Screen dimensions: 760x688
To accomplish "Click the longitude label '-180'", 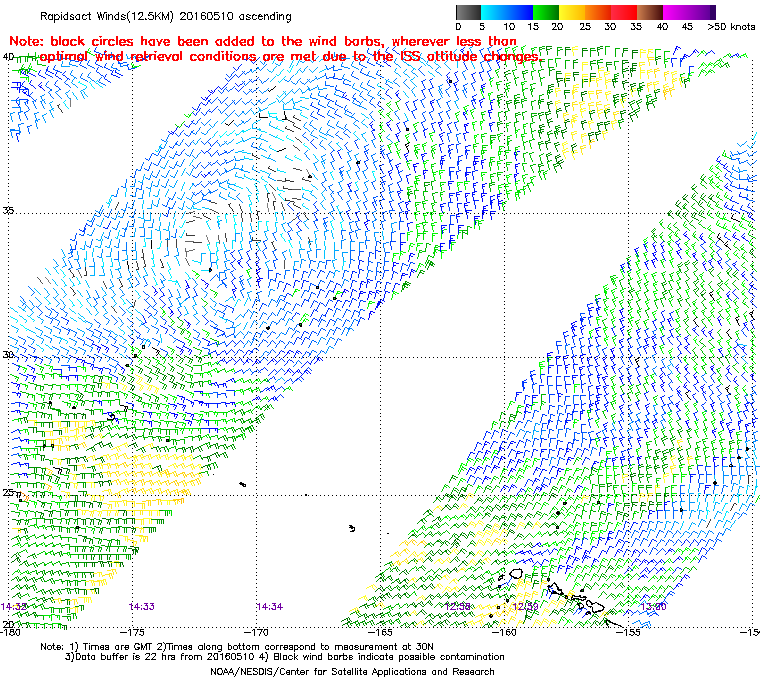I will pos(11,632).
